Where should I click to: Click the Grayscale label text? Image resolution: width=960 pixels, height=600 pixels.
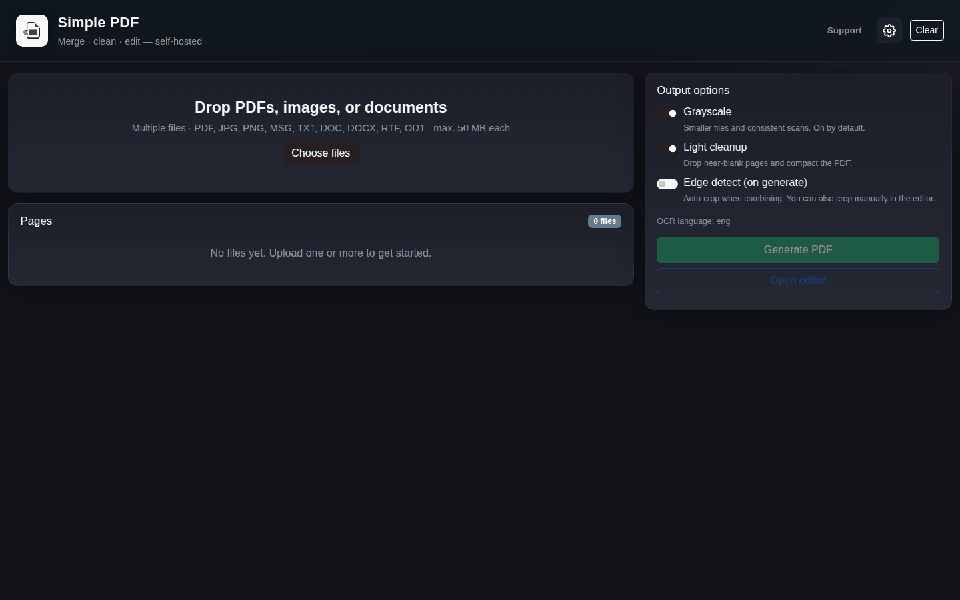tap(707, 111)
